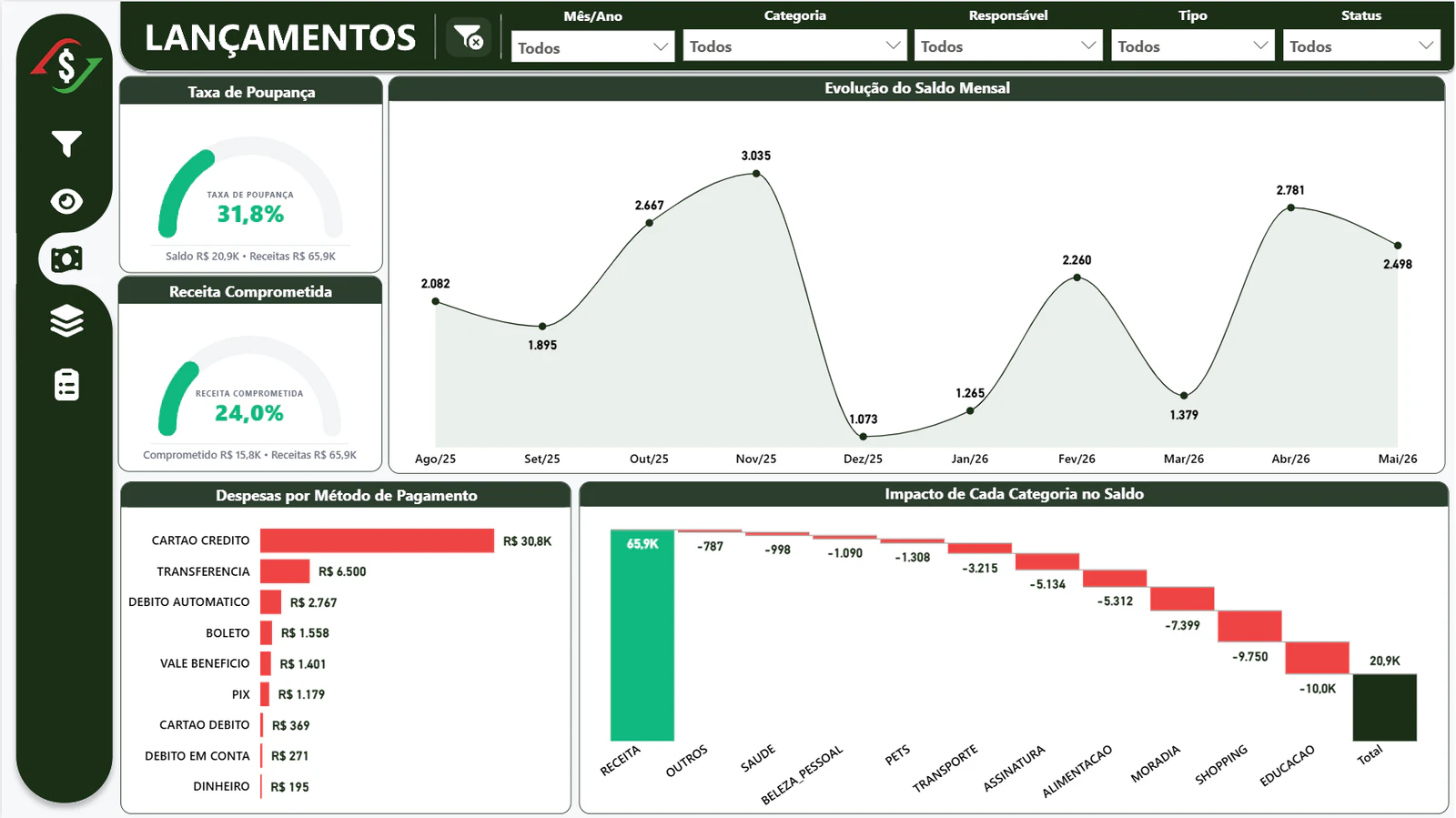
Task: Click the Mai/26 axis label
Action: pyautogui.click(x=1398, y=459)
